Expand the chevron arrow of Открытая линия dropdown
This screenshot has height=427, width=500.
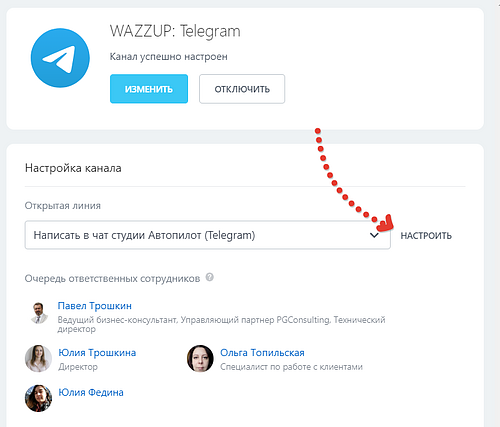click(x=374, y=235)
